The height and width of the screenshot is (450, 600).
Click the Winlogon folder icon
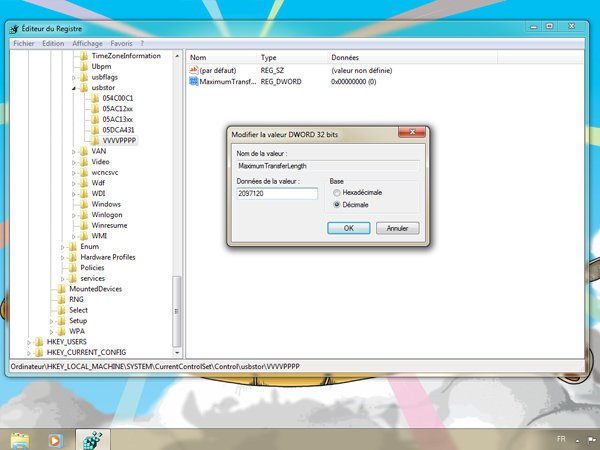[84, 215]
